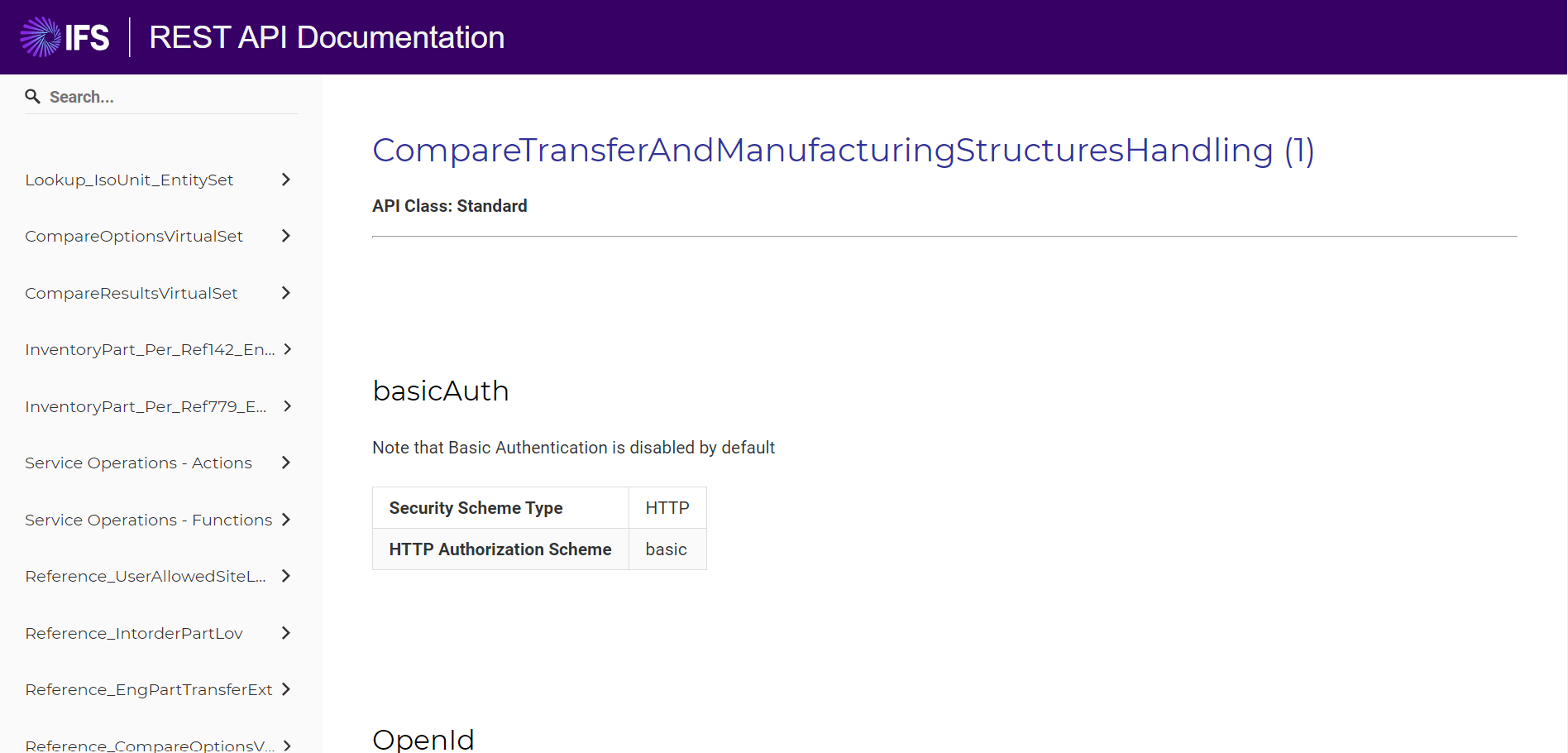
Task: Click the OpenId section heading
Action: coord(423,739)
